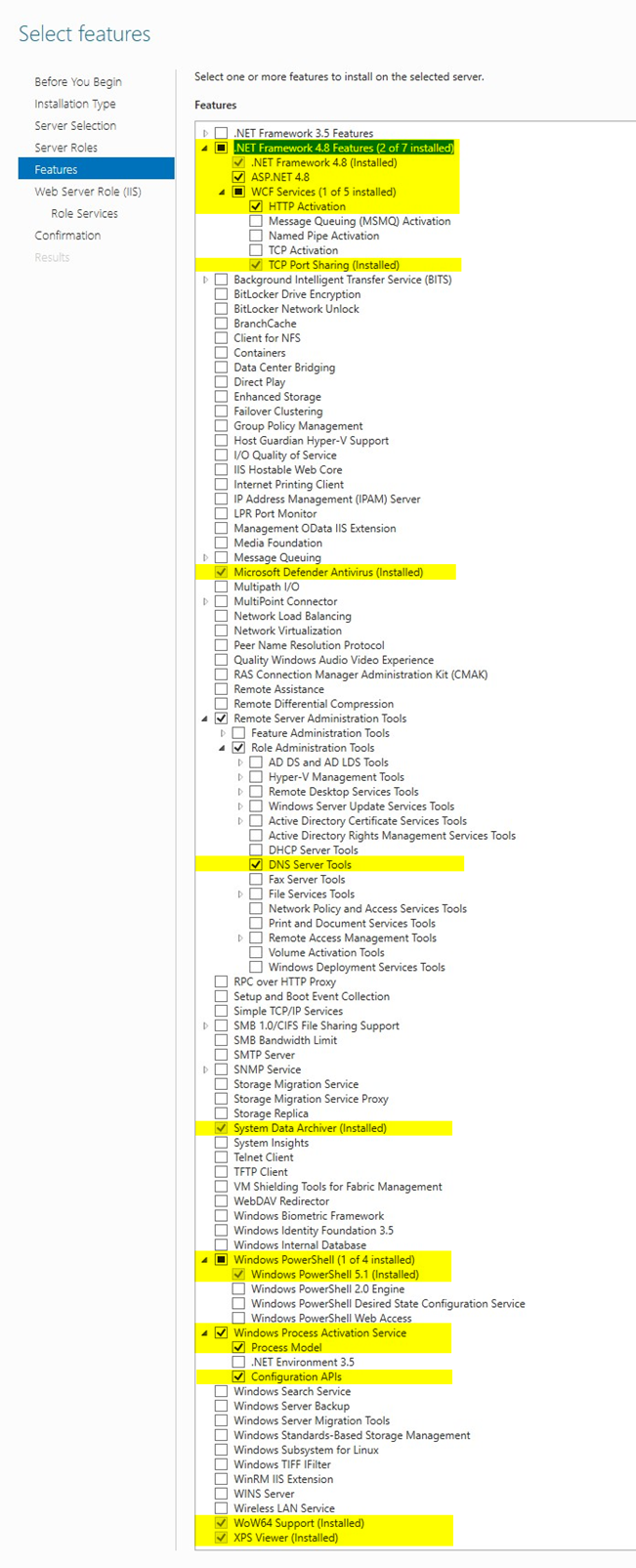Open Web Server Role (IIS) step
Viewport: 636px width, 1568px height.
[x=88, y=192]
